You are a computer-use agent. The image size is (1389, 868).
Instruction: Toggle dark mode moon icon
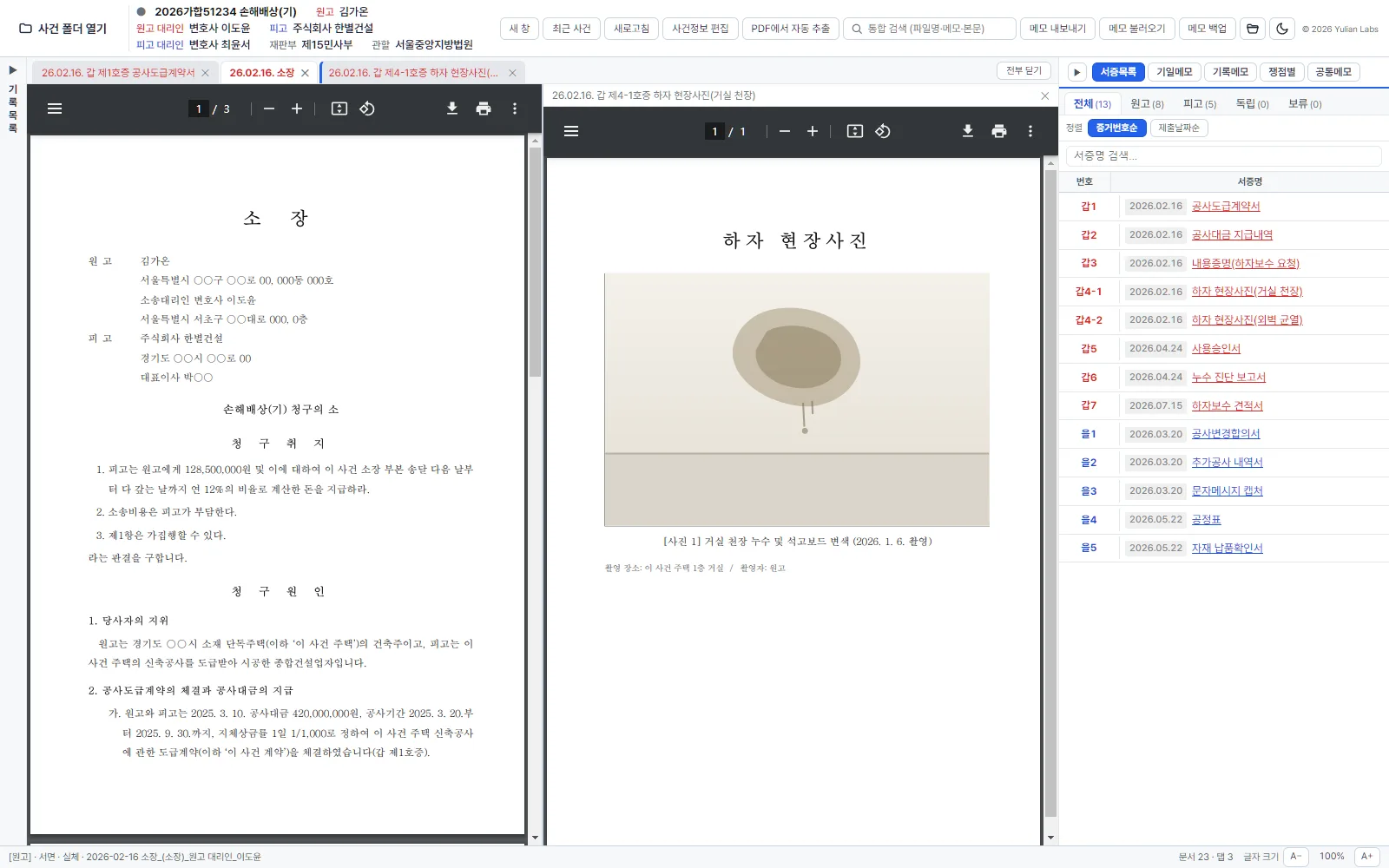pyautogui.click(x=1282, y=29)
